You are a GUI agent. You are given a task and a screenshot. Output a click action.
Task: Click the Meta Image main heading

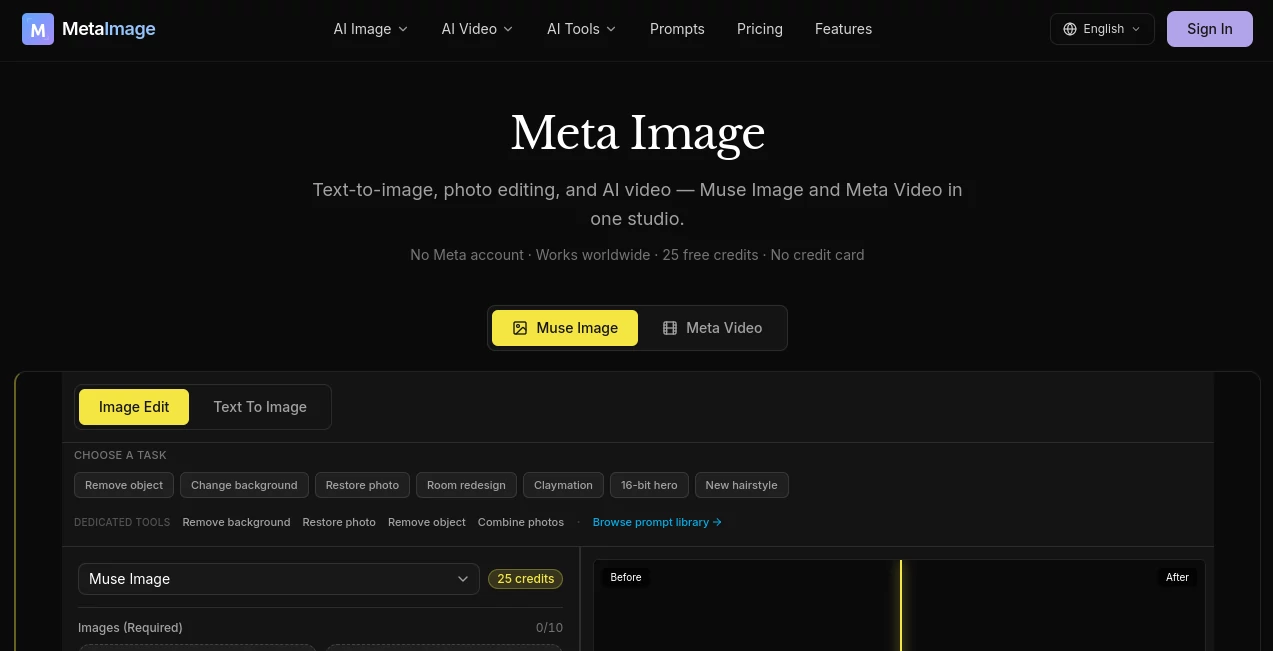pyautogui.click(x=637, y=134)
